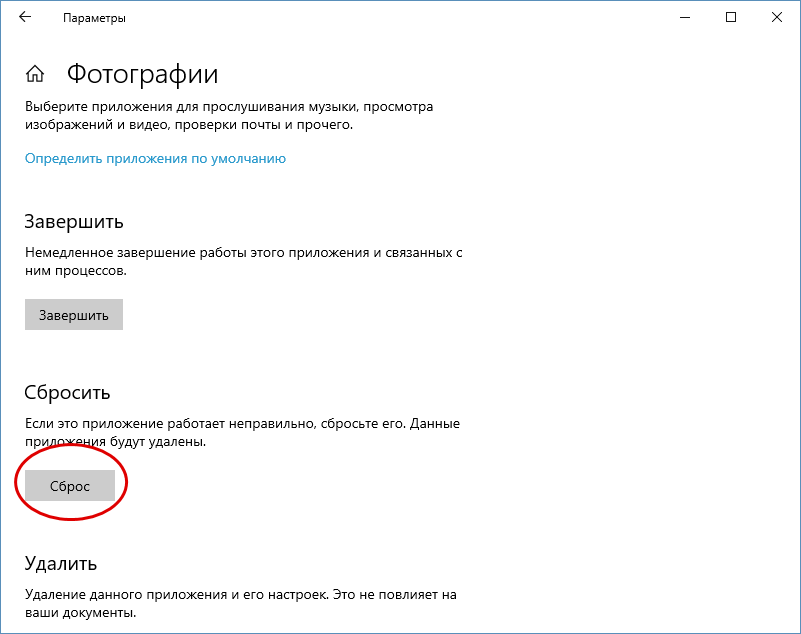Open the Home page via house icon
Screen dimensions: 801x634
click(35, 74)
